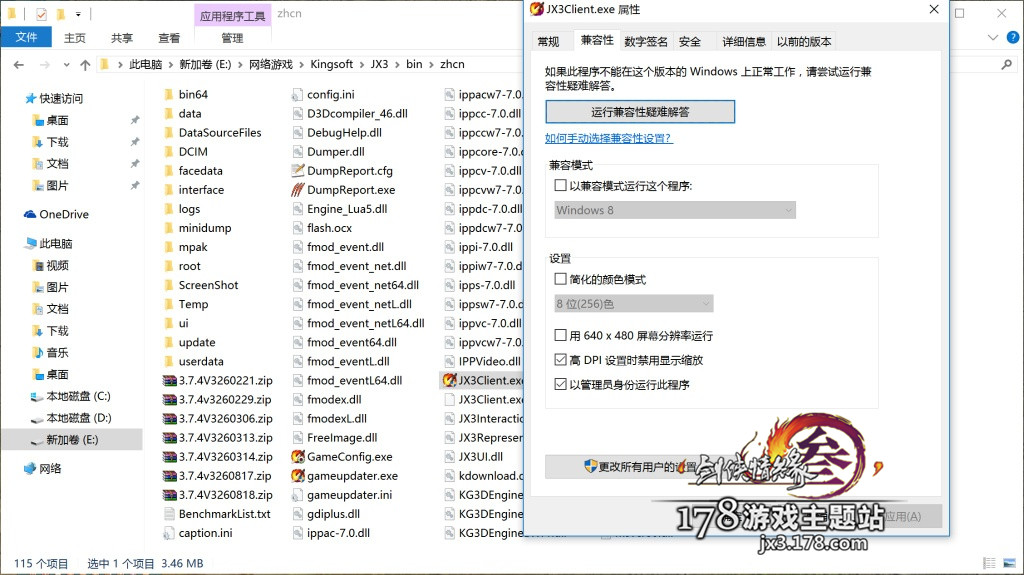Viewport: 1024px width, 575px height.
Task: Click the up-one-level arrow
Action: pyautogui.click(x=85, y=65)
